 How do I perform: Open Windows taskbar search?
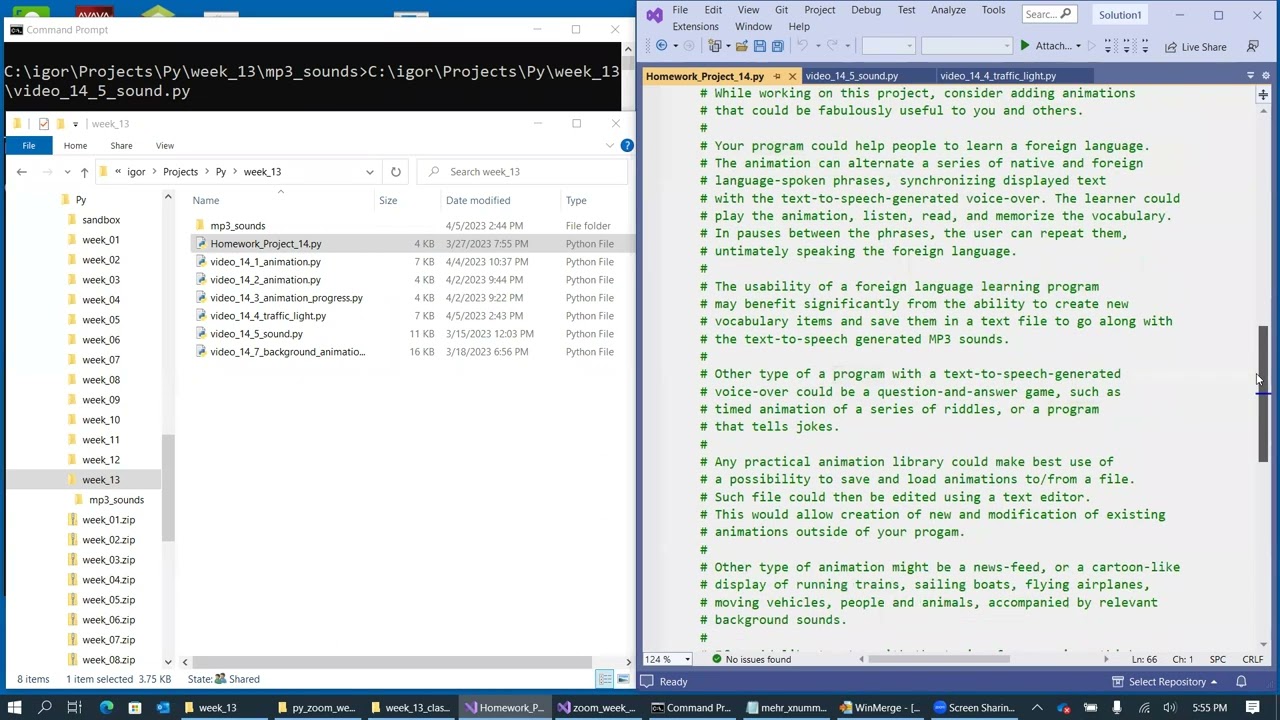tap(45, 708)
